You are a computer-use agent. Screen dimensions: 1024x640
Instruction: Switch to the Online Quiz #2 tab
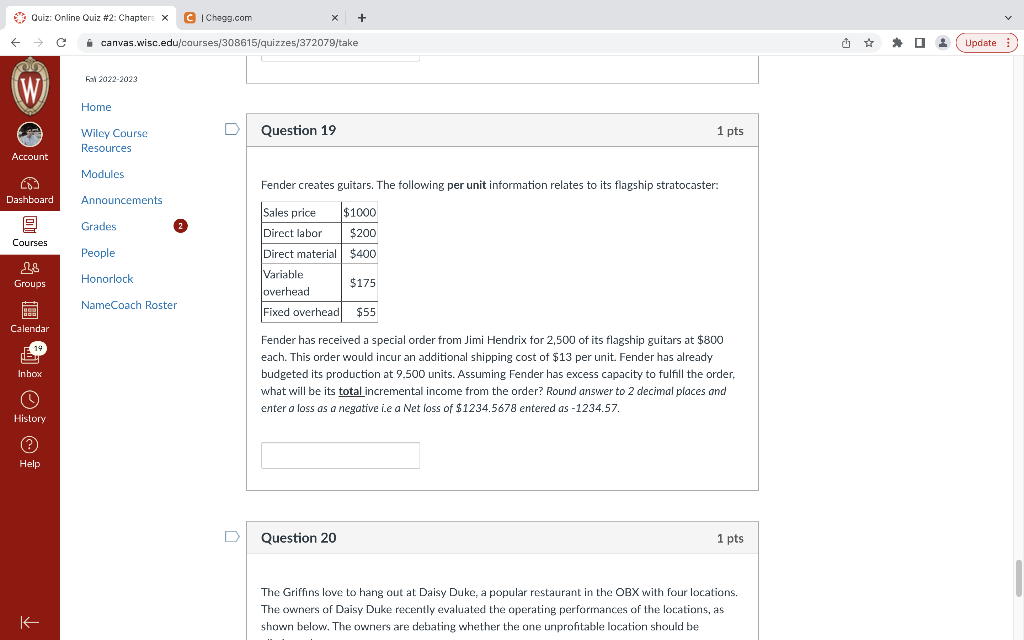[90, 18]
